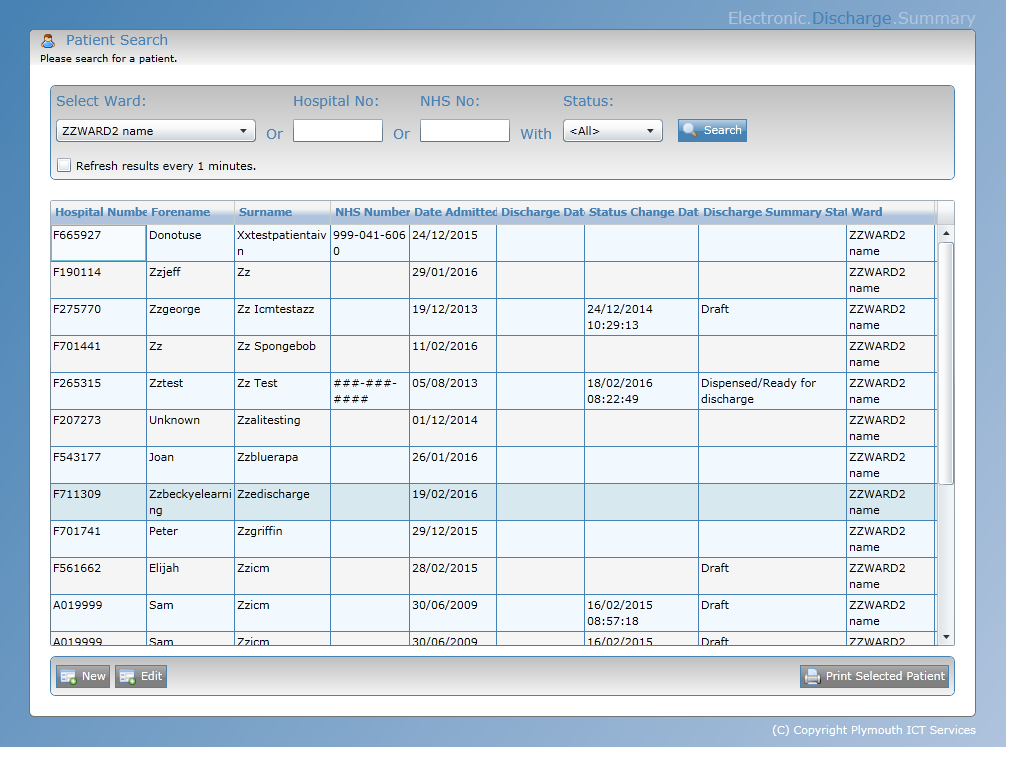The width and height of the screenshot is (1034, 778).
Task: Click Print Selected Patient button
Action: coord(875,676)
